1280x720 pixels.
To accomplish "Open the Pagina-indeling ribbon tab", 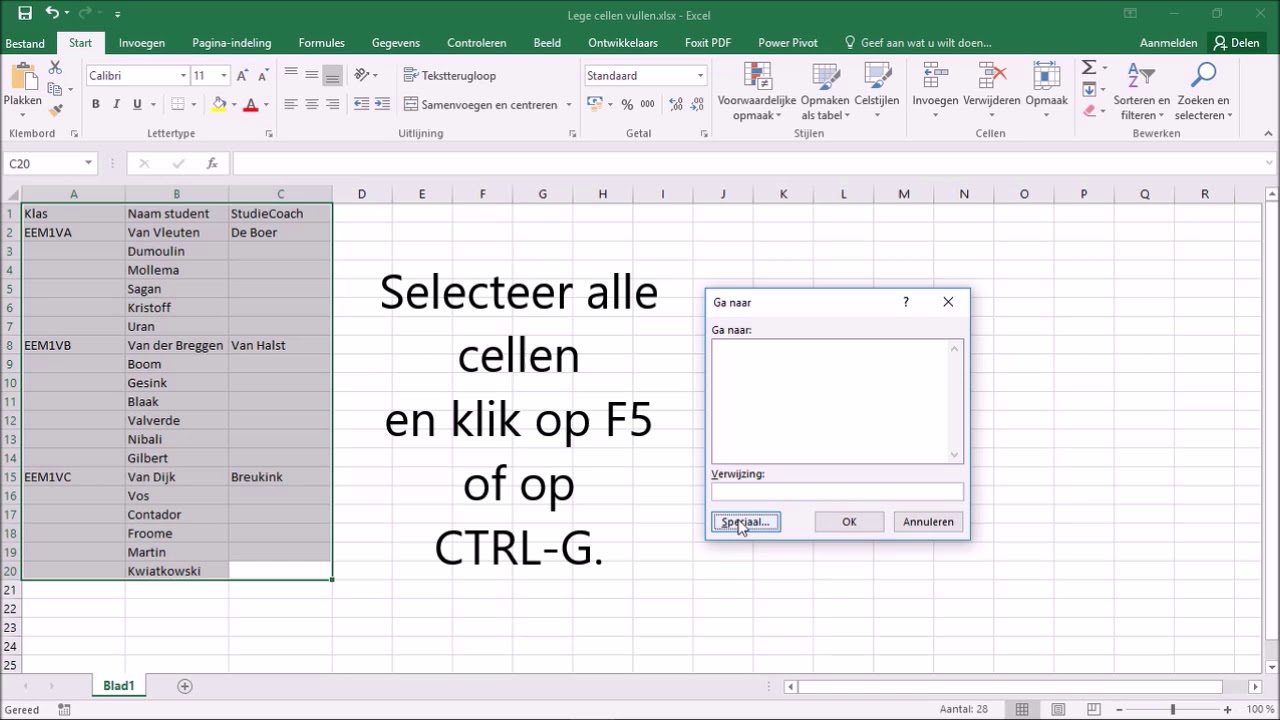I will (x=232, y=43).
